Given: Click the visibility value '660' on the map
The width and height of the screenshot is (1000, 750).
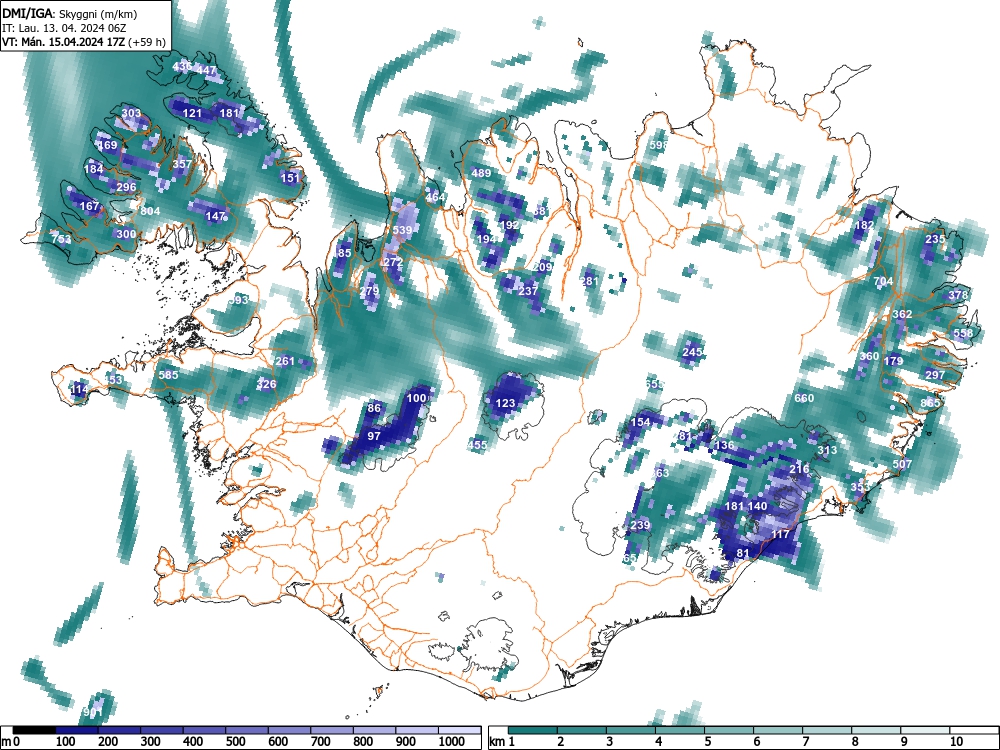Looking at the screenshot, I should 804,399.
